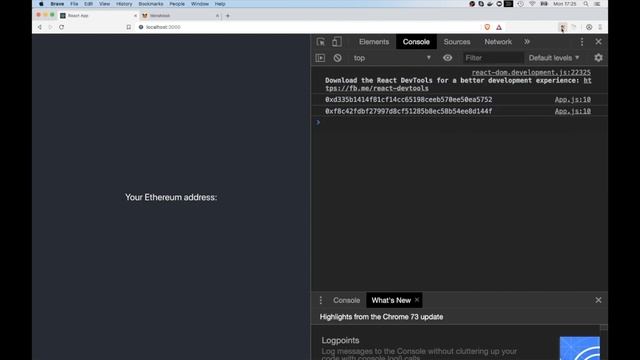This screenshot has width=640, height=360.
Task: Open the Apple menu
Action: tap(41, 4)
